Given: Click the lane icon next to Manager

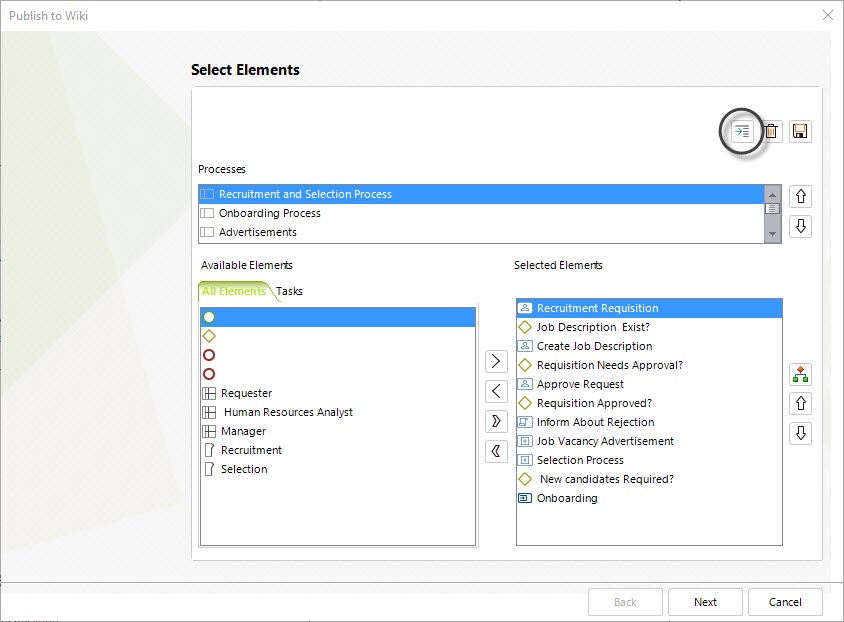Looking at the screenshot, I should (209, 432).
